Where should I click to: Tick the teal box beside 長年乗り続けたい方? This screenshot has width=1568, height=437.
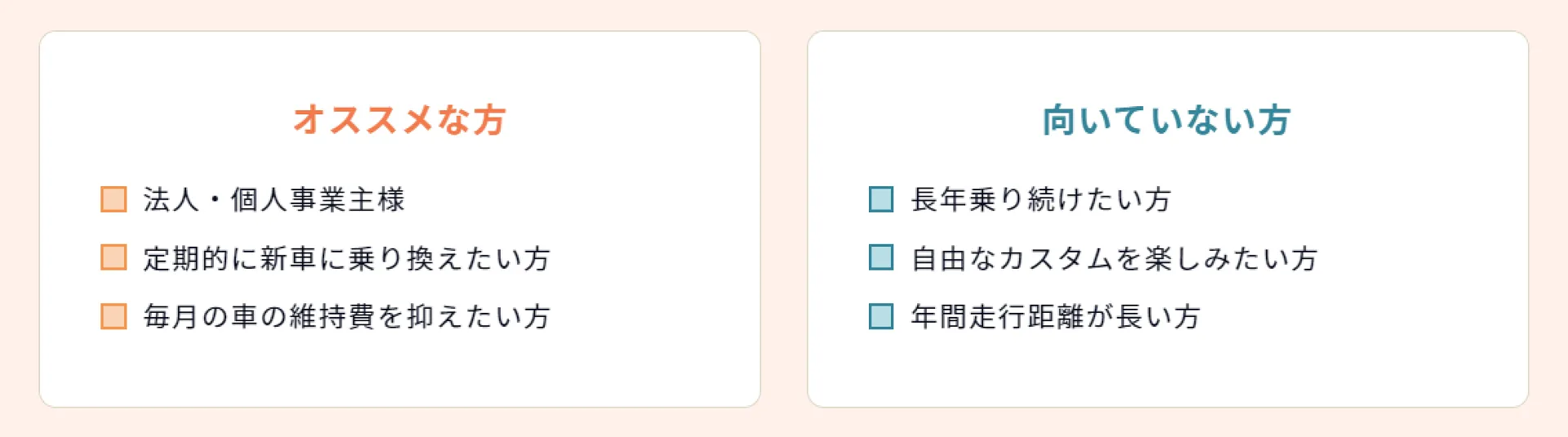click(881, 199)
